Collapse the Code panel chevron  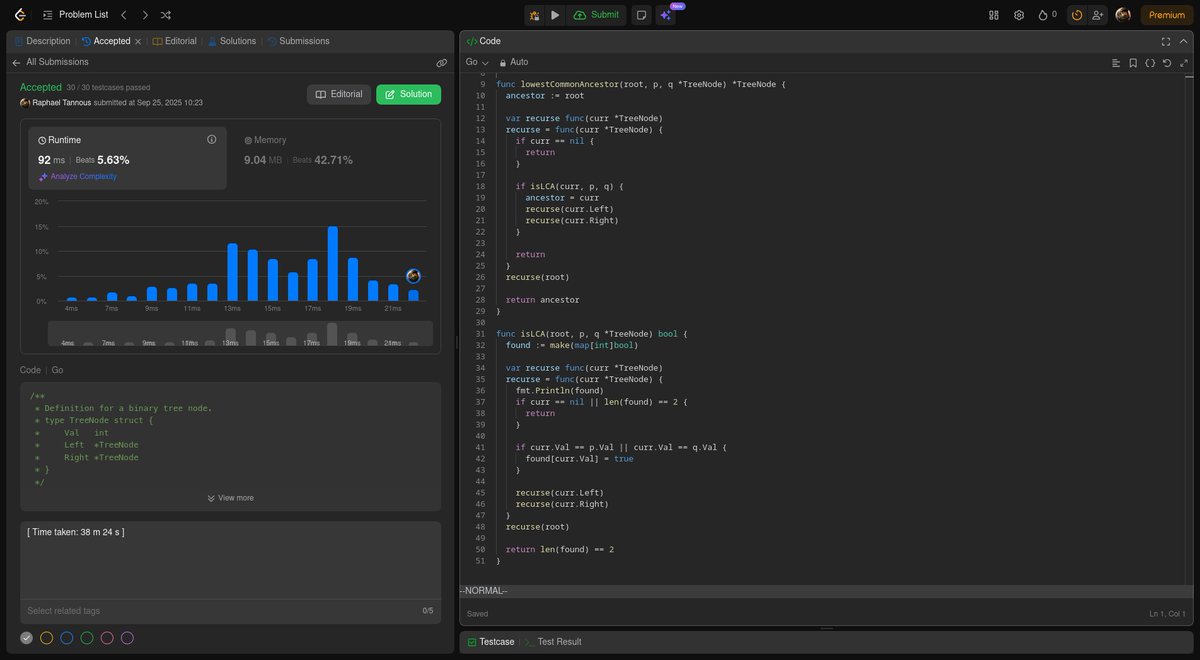(x=1184, y=41)
